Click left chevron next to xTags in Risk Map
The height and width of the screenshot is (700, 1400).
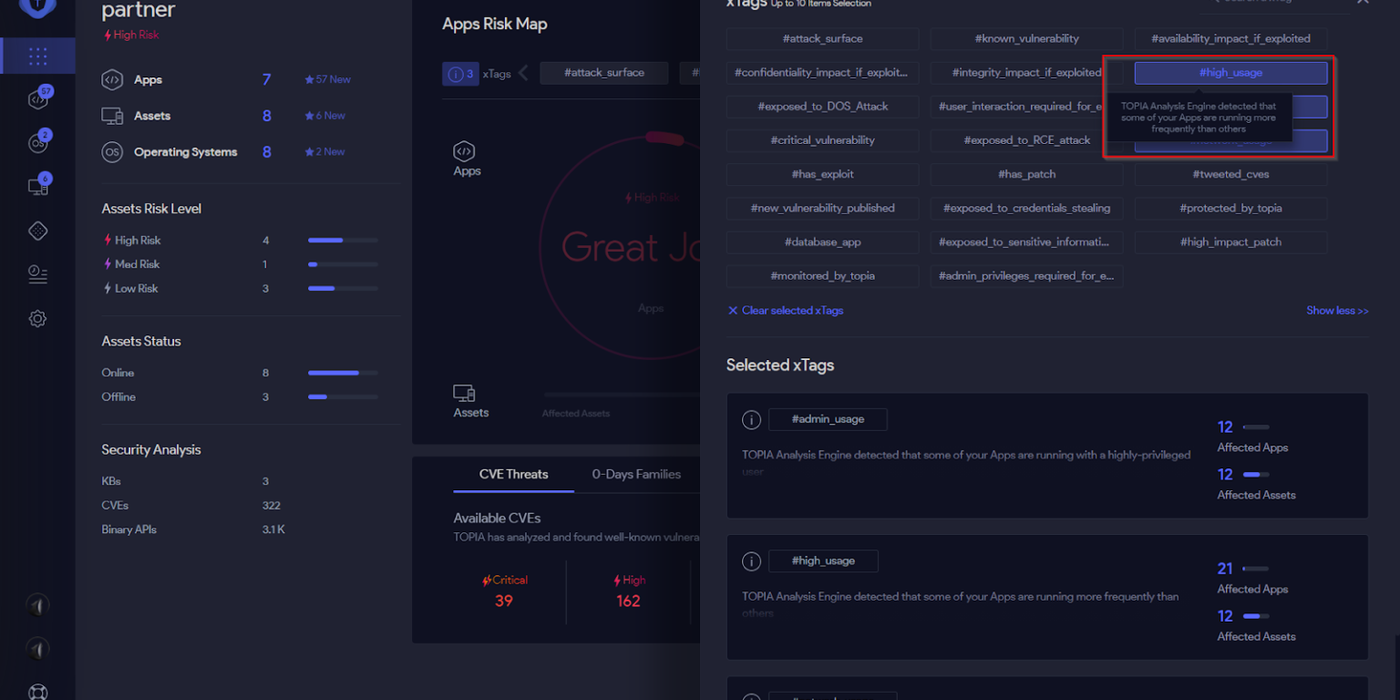click(523, 73)
